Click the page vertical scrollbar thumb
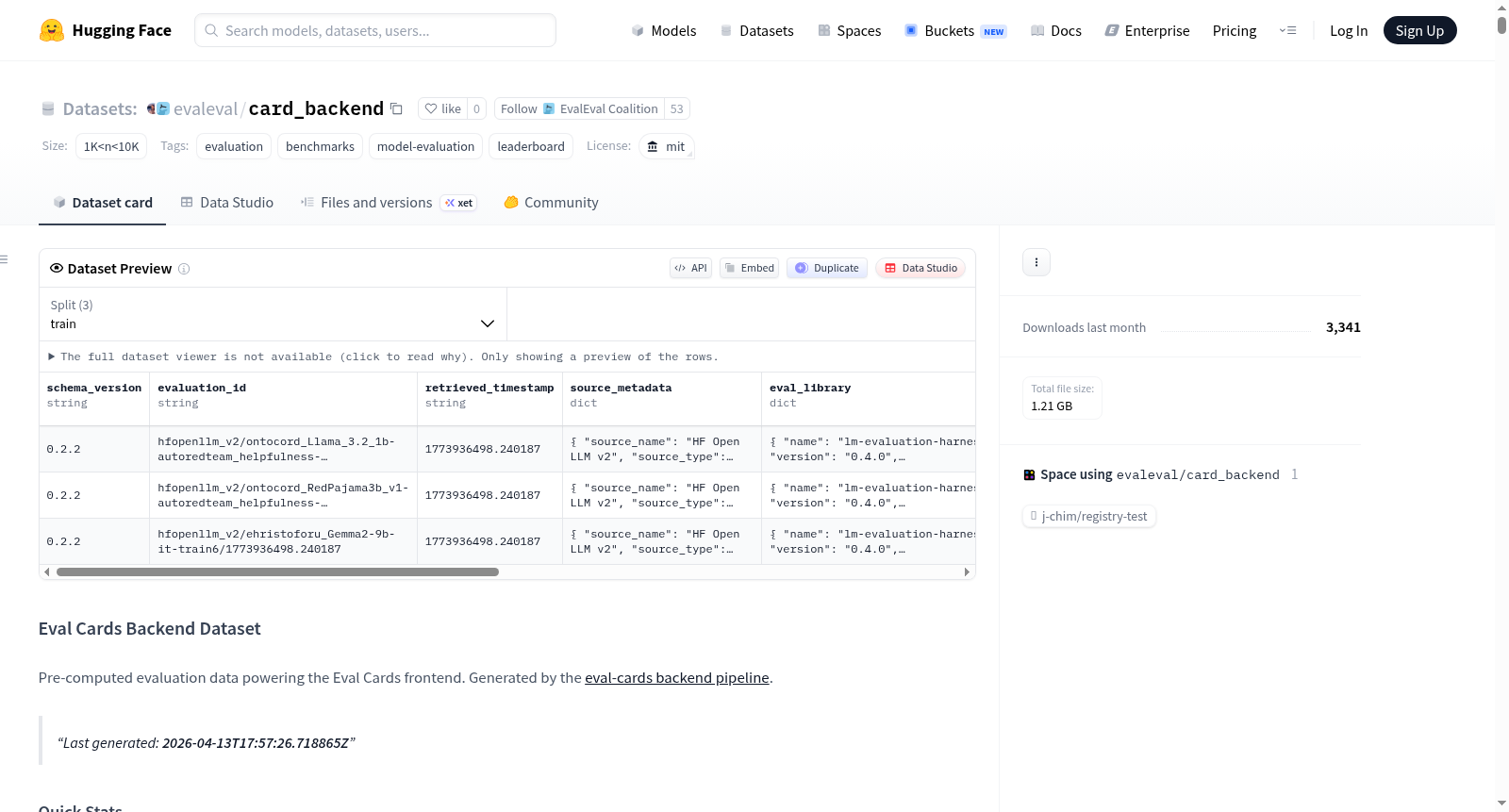Viewport: 1509px width, 812px height. [x=1501, y=25]
